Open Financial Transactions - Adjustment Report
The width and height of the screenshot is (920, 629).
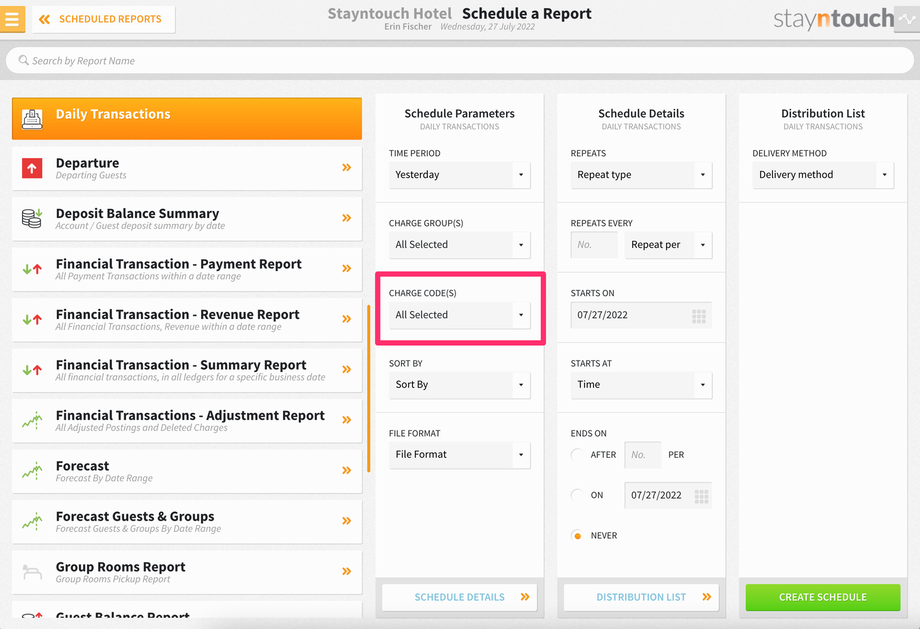[187, 420]
